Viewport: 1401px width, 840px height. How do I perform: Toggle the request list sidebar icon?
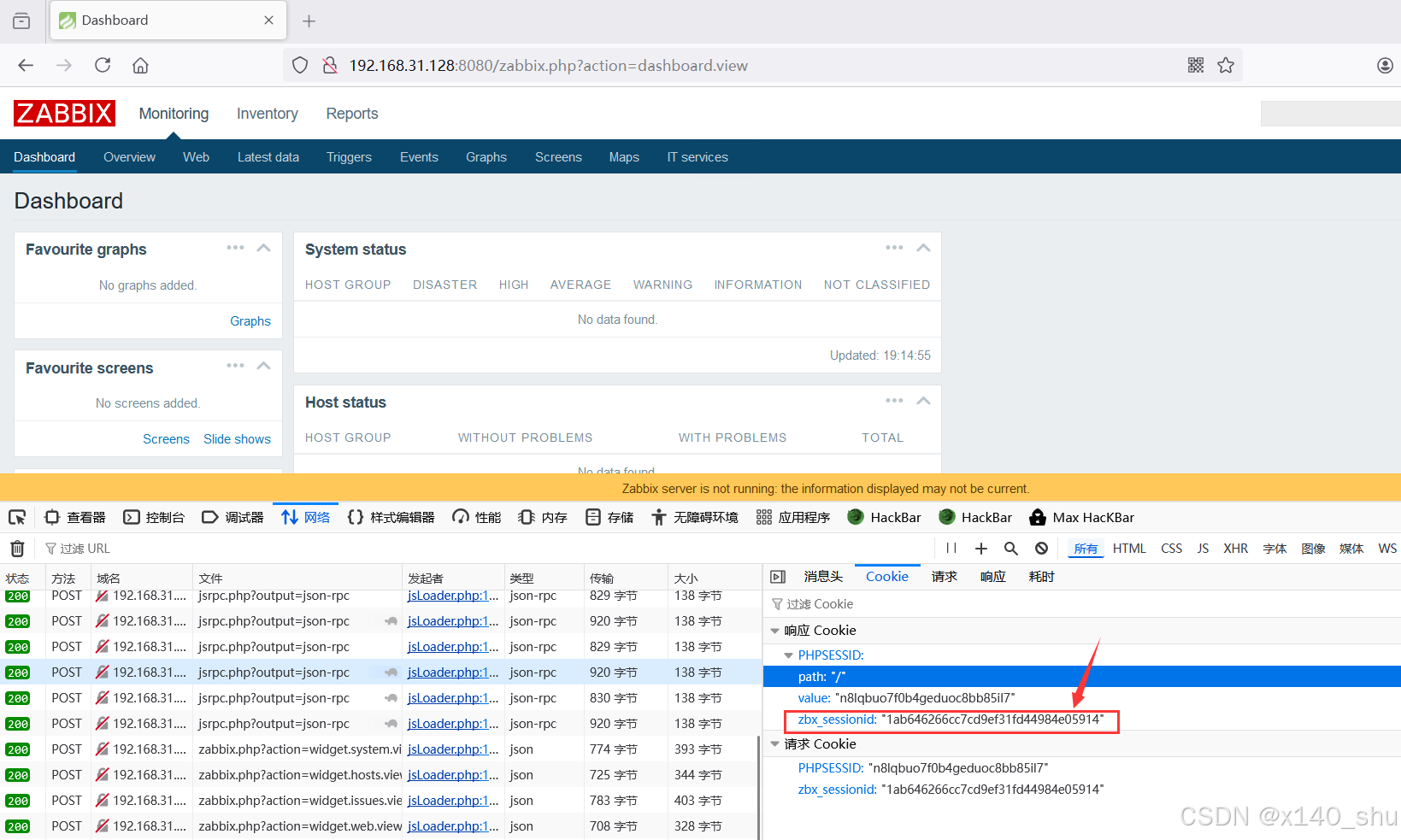tap(778, 577)
